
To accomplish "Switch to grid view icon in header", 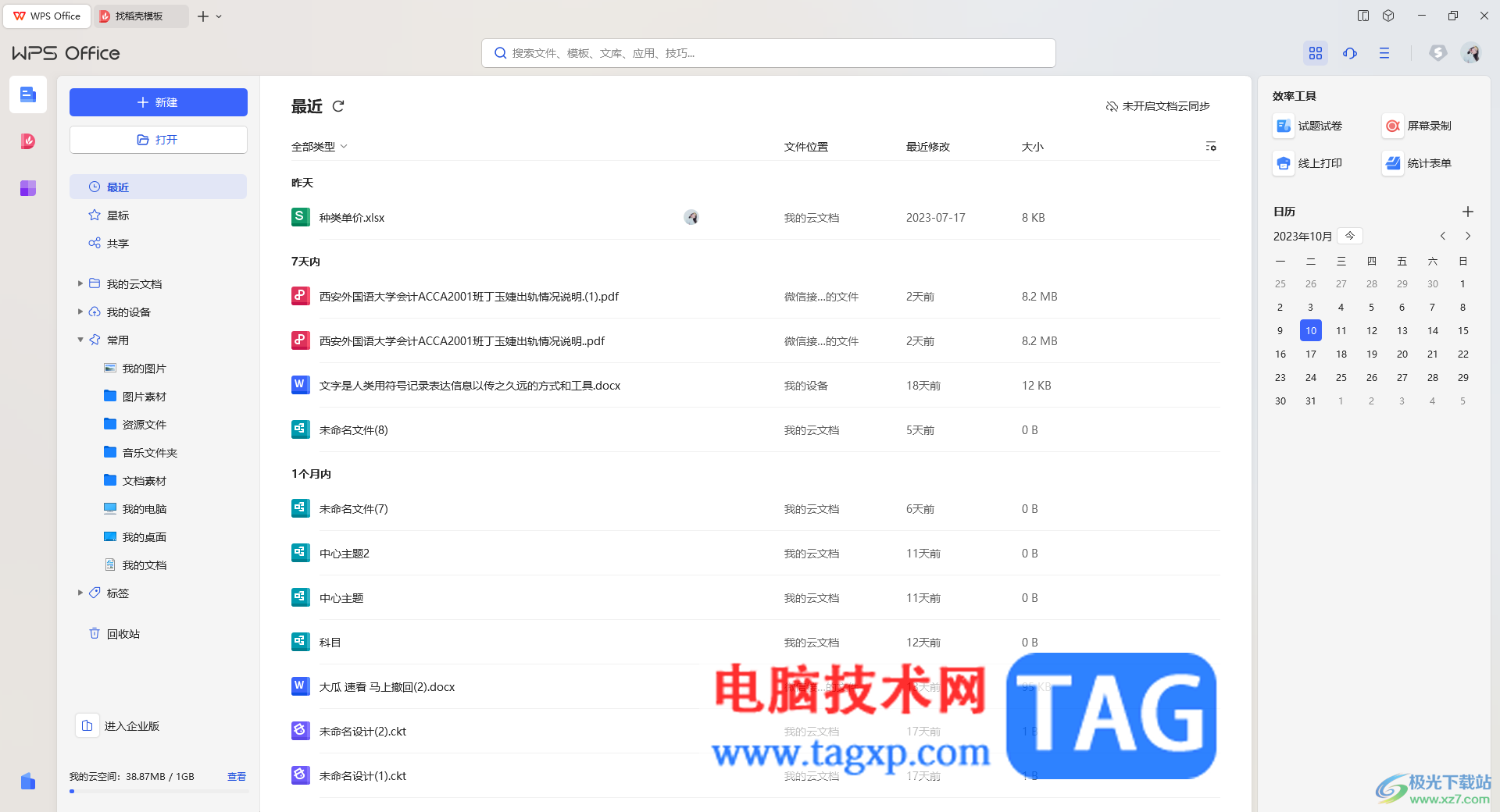I will coord(1316,53).
